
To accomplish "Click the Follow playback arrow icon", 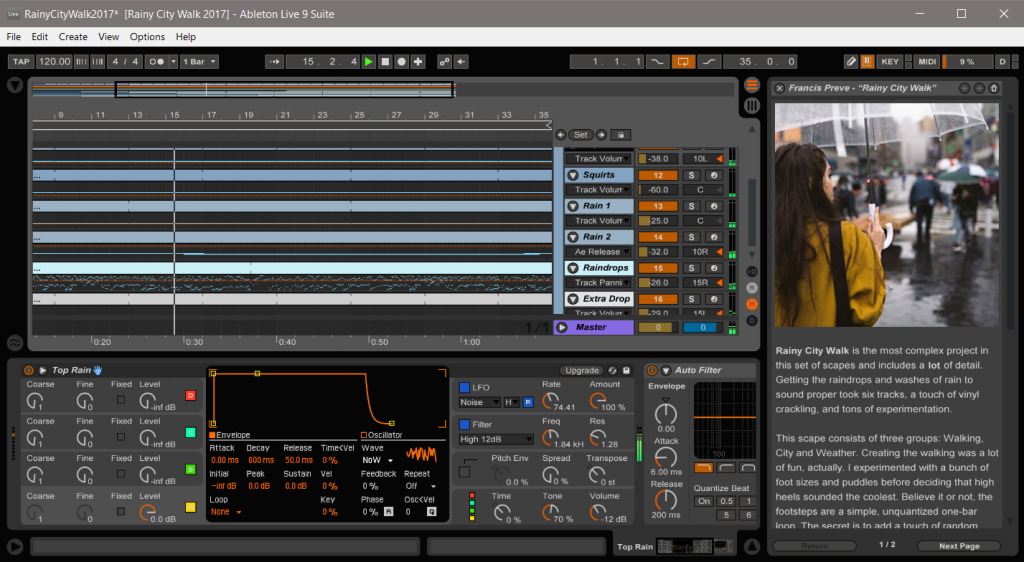I will pos(275,62).
